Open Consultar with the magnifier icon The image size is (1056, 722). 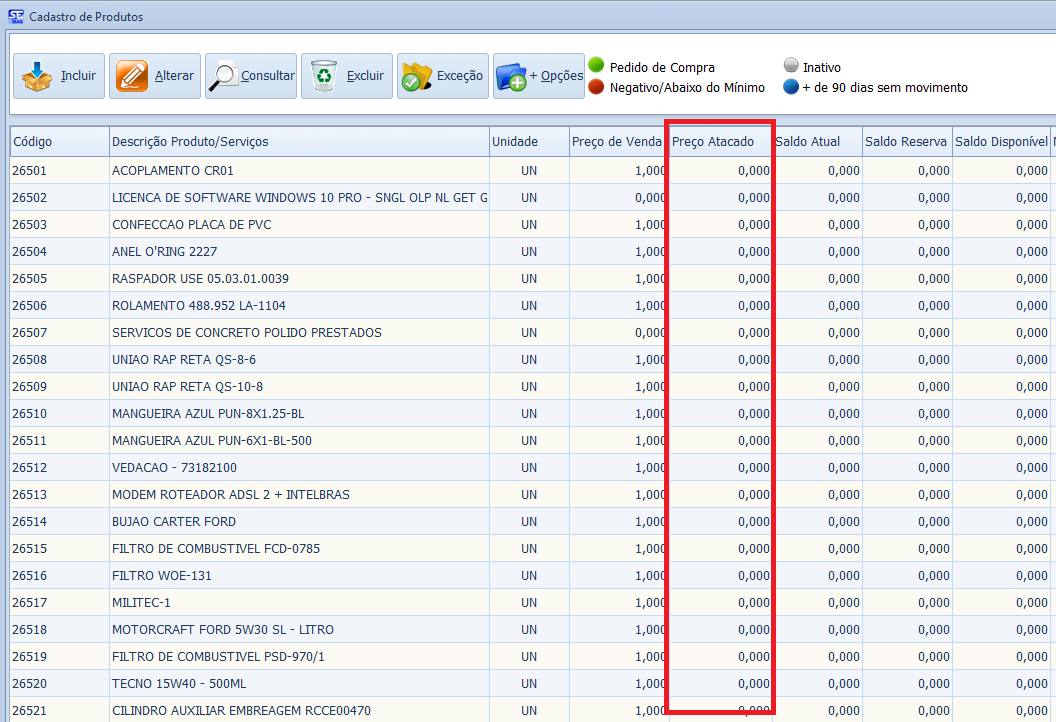pos(223,76)
